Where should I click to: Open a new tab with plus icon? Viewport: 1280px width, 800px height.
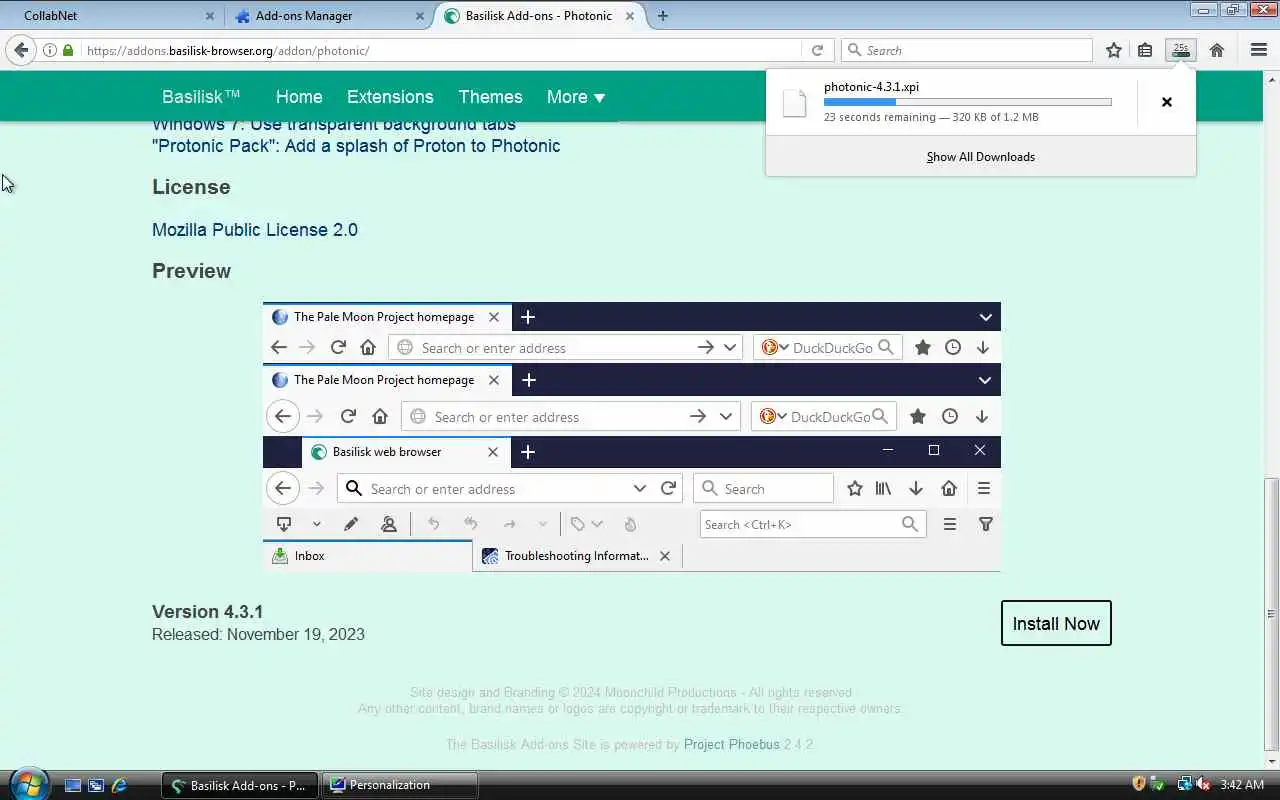pos(662,16)
